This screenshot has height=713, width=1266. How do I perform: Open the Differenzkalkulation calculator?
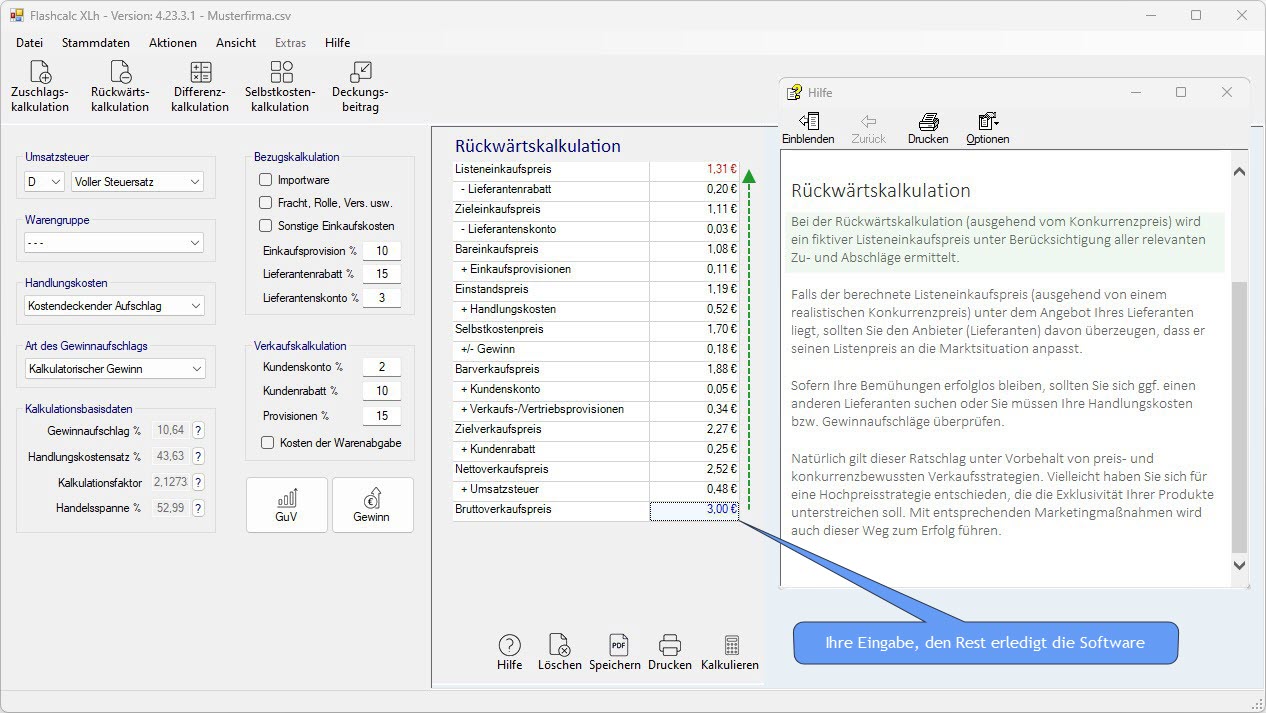coord(200,85)
